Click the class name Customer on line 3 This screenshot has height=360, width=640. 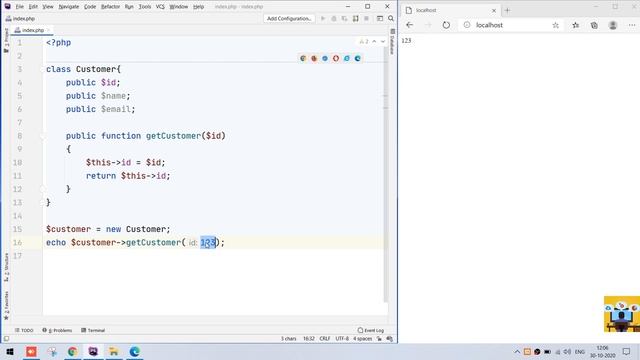click(x=96, y=69)
